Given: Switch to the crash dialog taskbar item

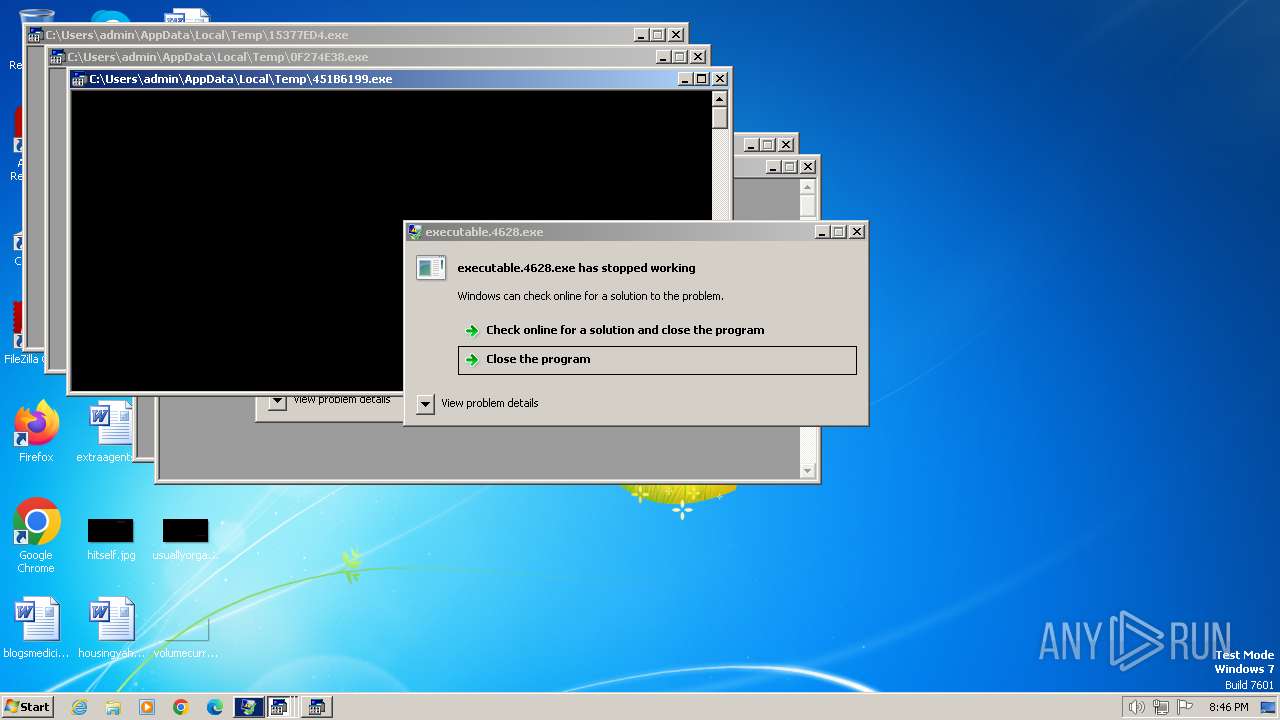Looking at the screenshot, I should click(x=248, y=707).
